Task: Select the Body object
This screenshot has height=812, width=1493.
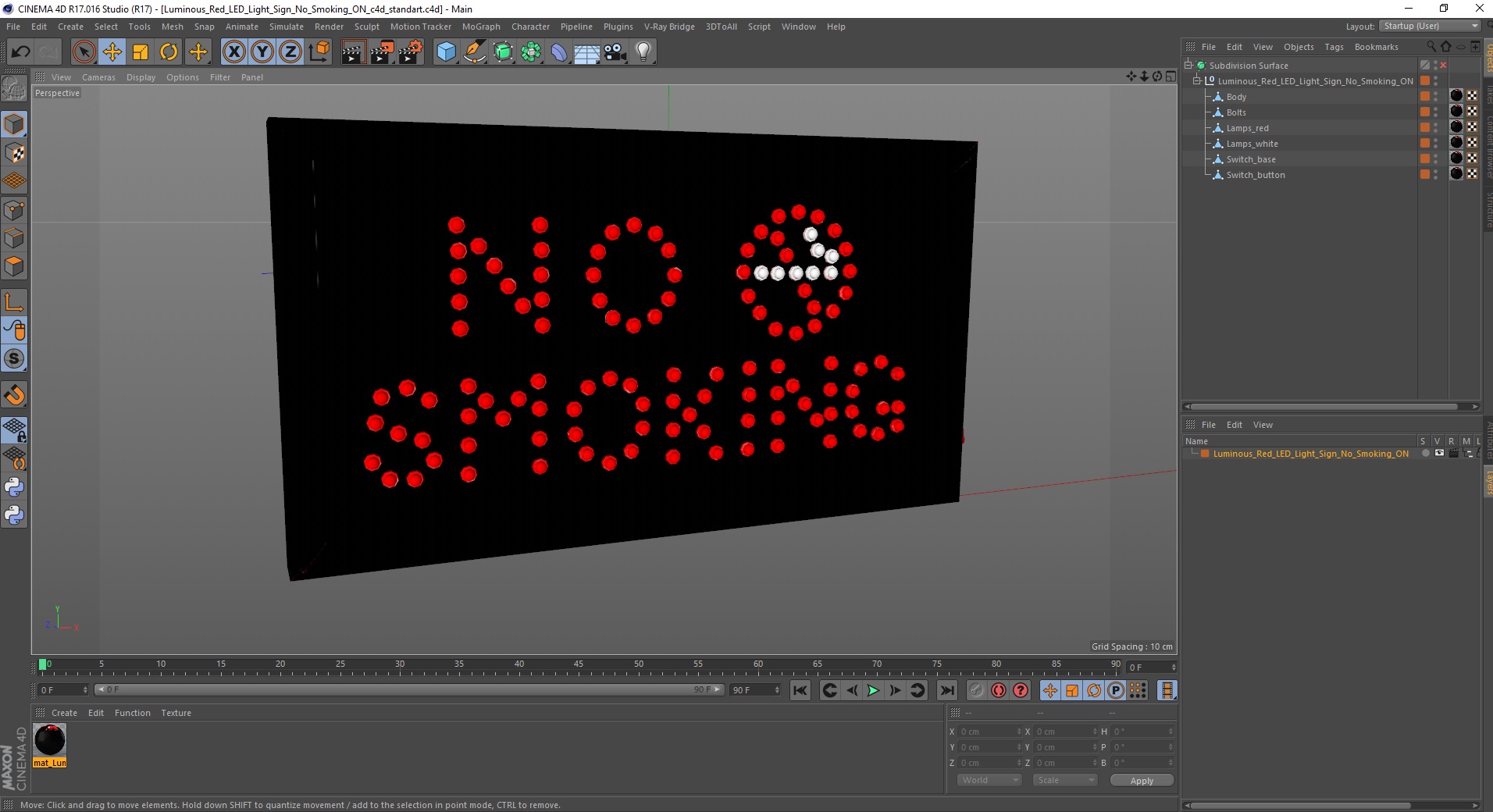Action: 1236,97
